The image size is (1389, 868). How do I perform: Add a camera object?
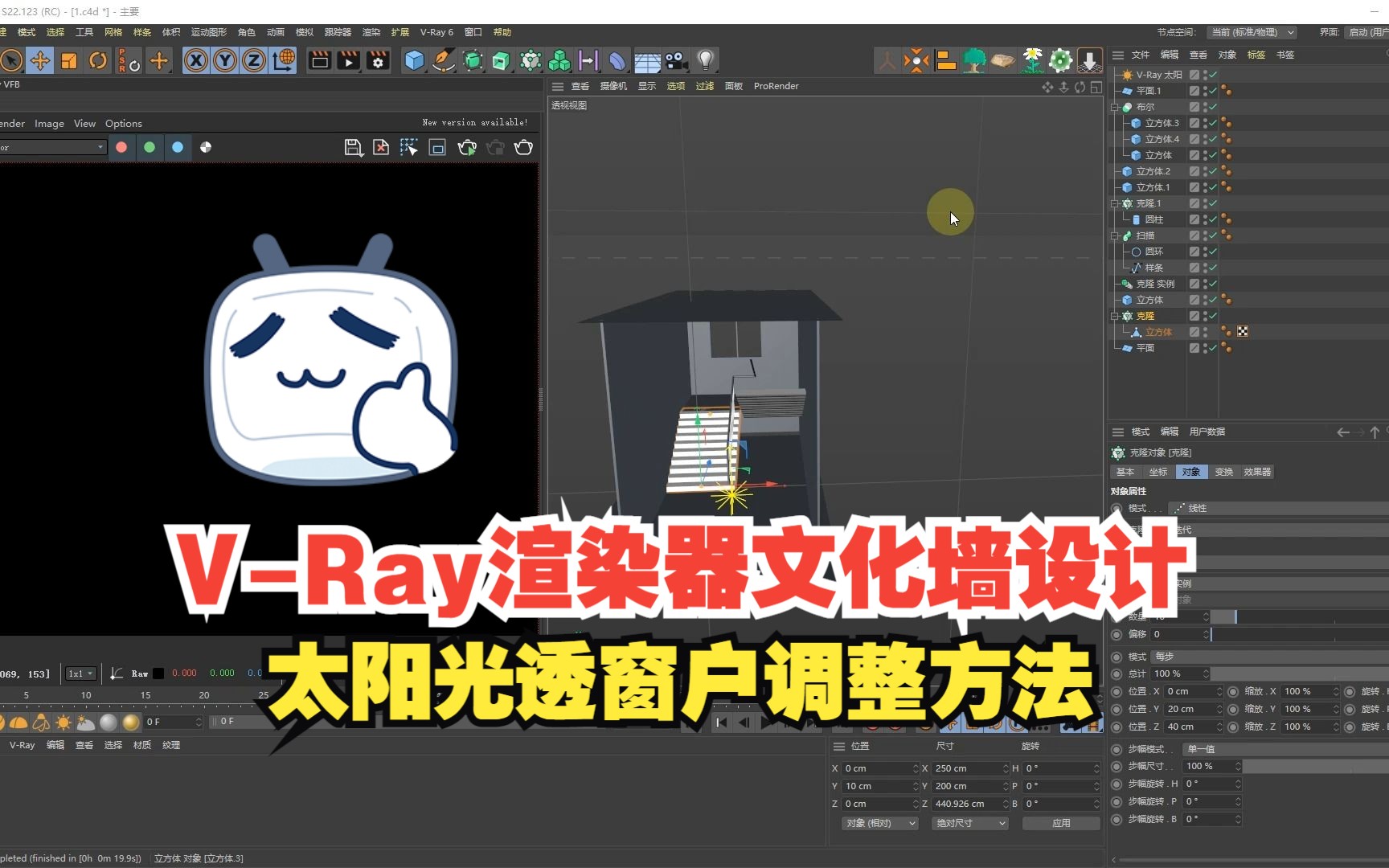(676, 60)
